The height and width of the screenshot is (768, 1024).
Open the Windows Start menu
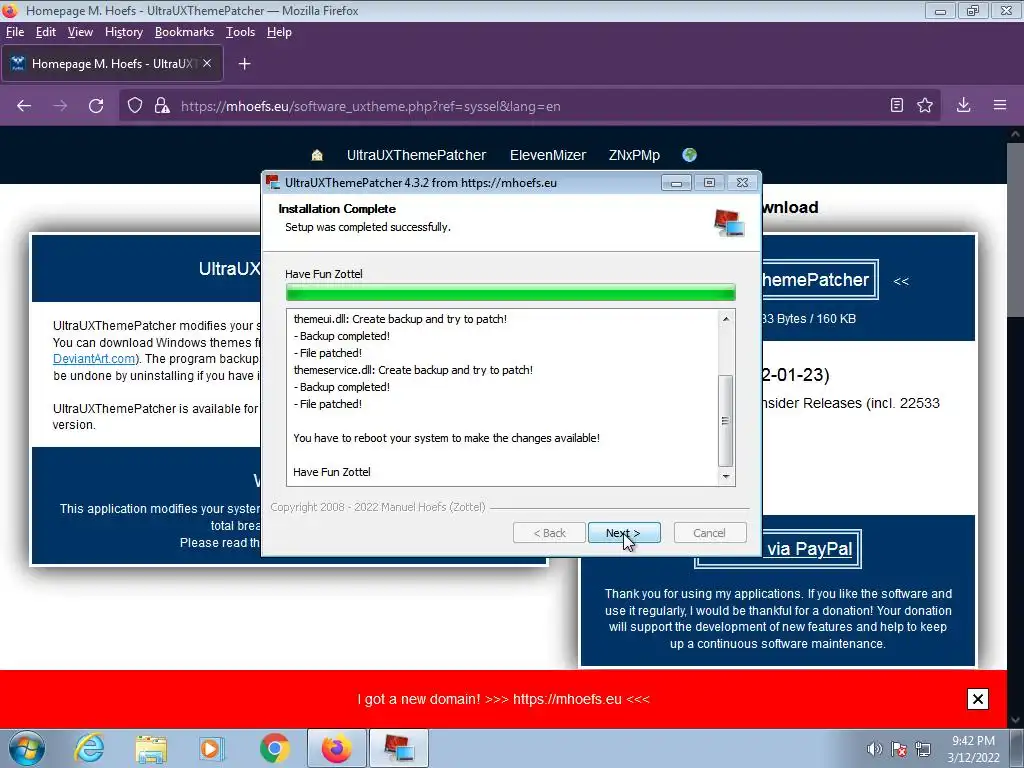(x=26, y=748)
